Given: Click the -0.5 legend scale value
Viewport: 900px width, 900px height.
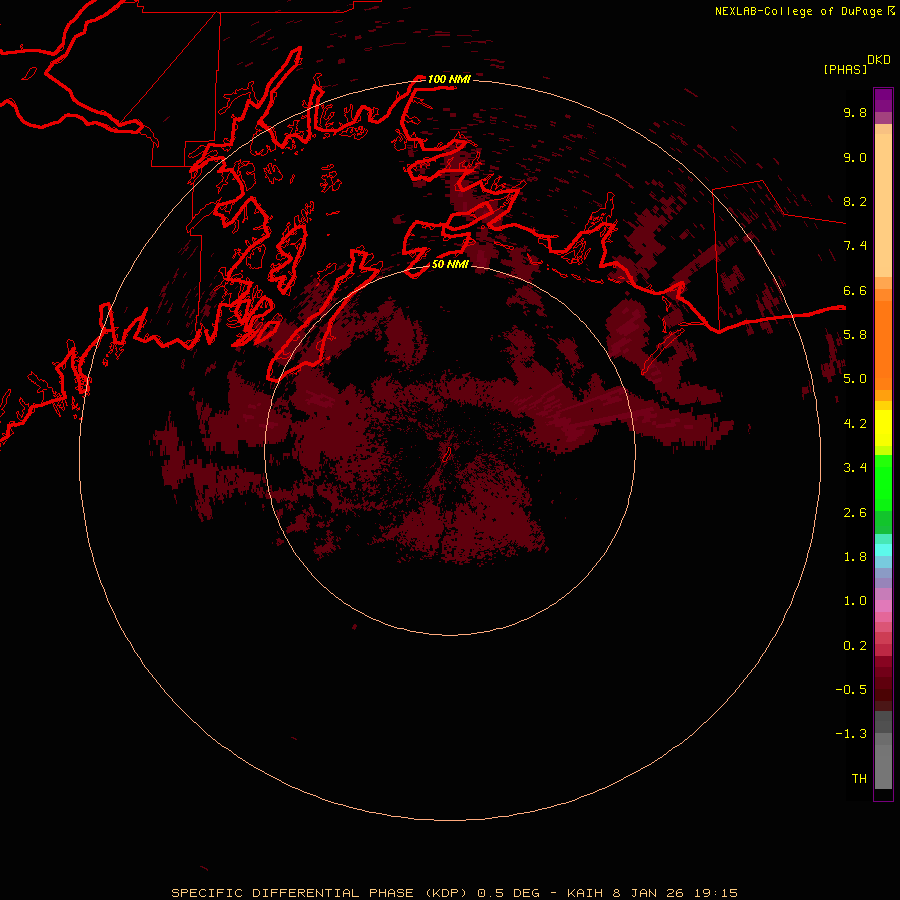Looking at the screenshot, I should coord(851,690).
